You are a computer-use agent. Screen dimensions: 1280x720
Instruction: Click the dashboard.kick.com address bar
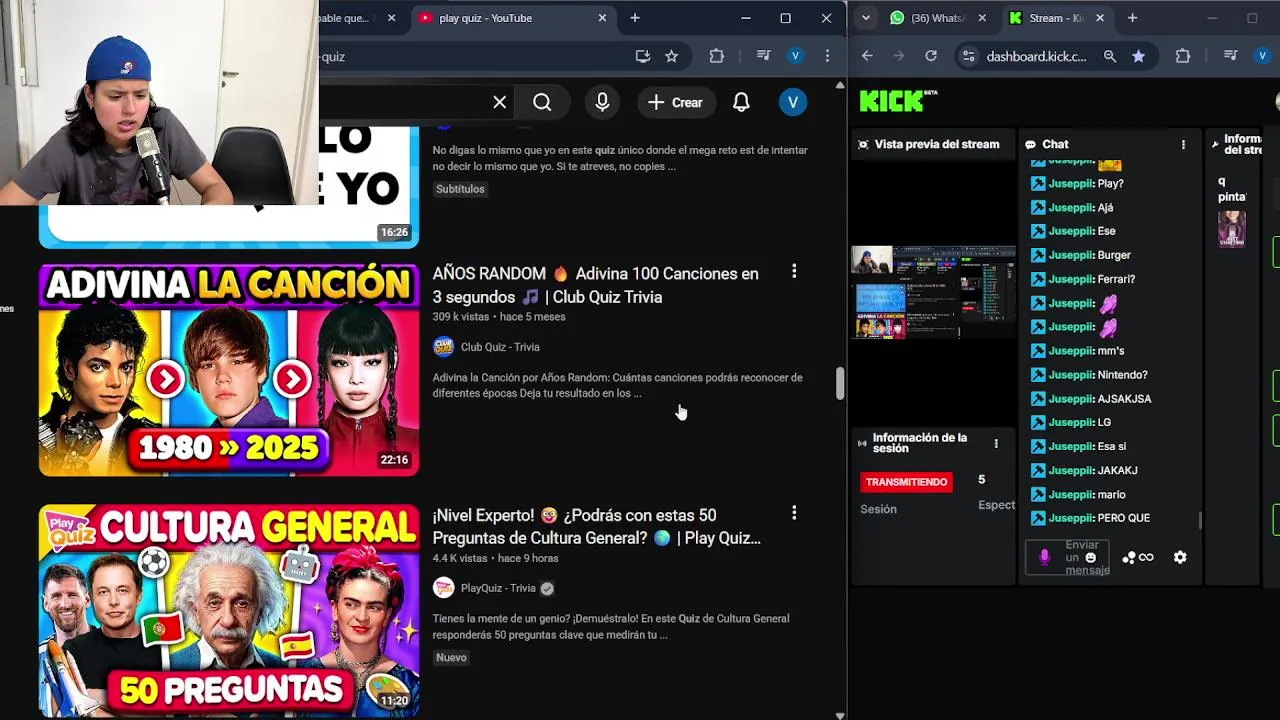click(1036, 56)
